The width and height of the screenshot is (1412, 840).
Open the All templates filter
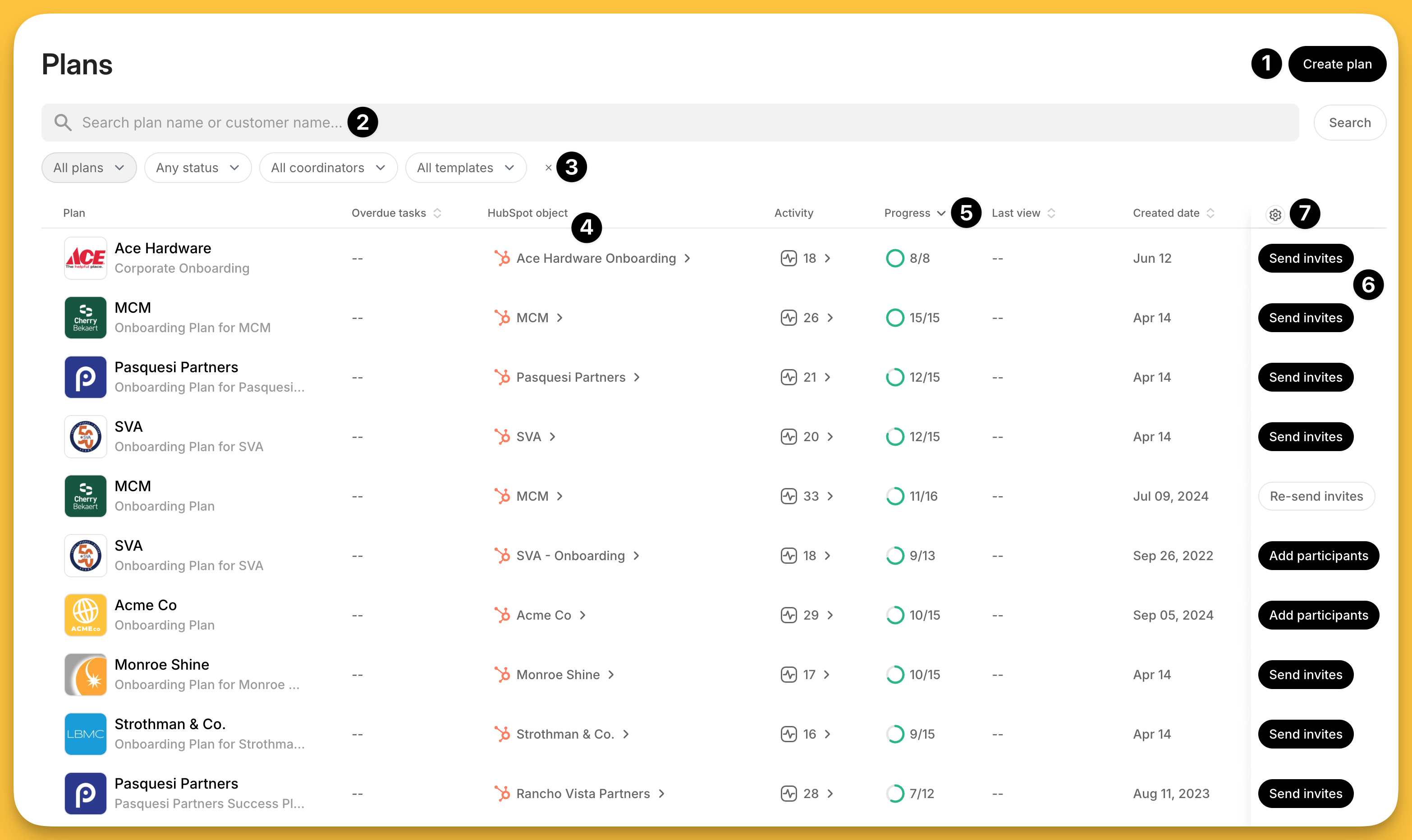(465, 168)
